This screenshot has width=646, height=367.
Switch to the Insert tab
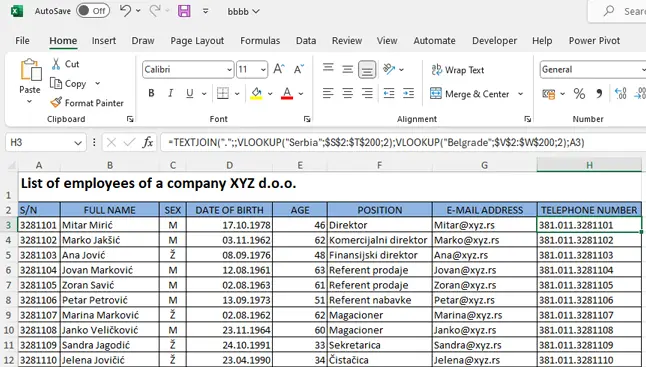pos(103,40)
